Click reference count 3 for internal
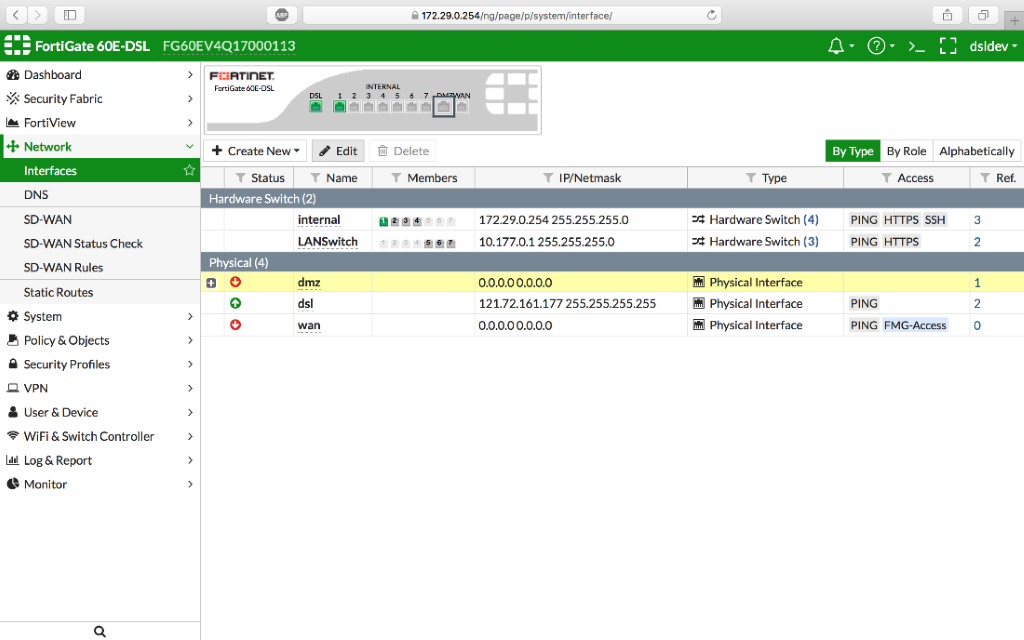Image resolution: width=1024 pixels, height=640 pixels. point(977,220)
